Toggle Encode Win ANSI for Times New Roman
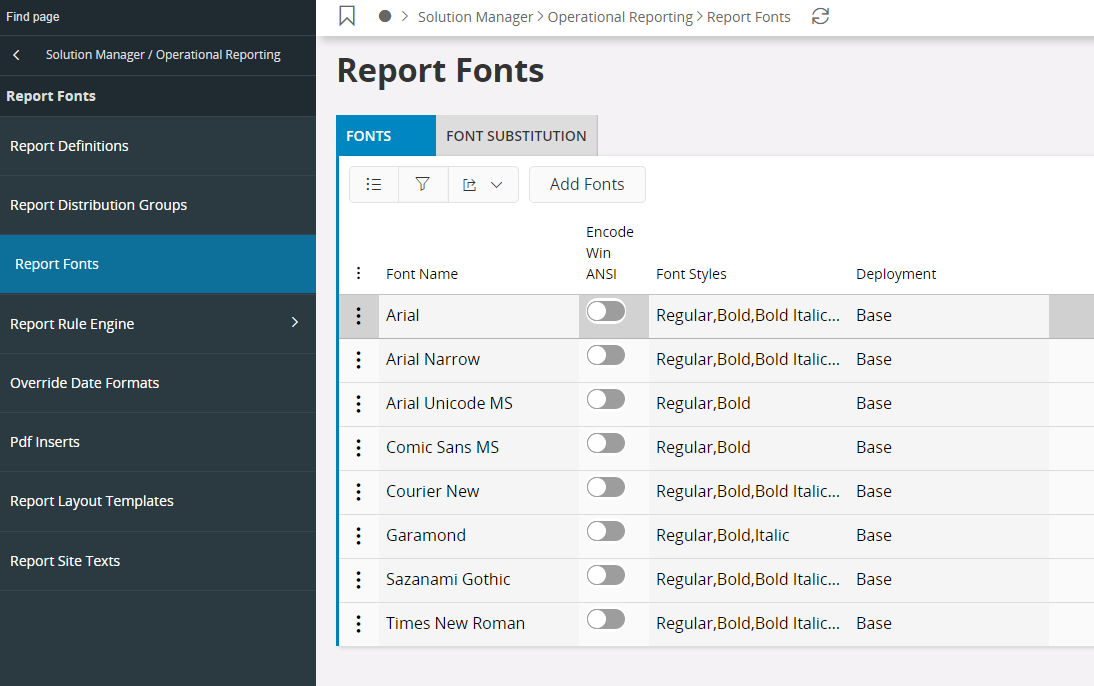1094x686 pixels. pos(605,620)
